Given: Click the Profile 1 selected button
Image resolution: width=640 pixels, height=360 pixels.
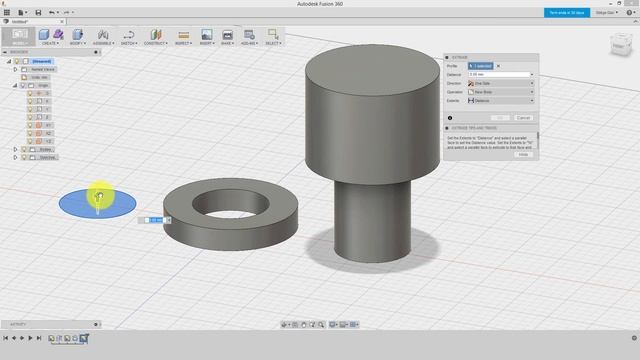Looking at the screenshot, I should (x=480, y=66).
